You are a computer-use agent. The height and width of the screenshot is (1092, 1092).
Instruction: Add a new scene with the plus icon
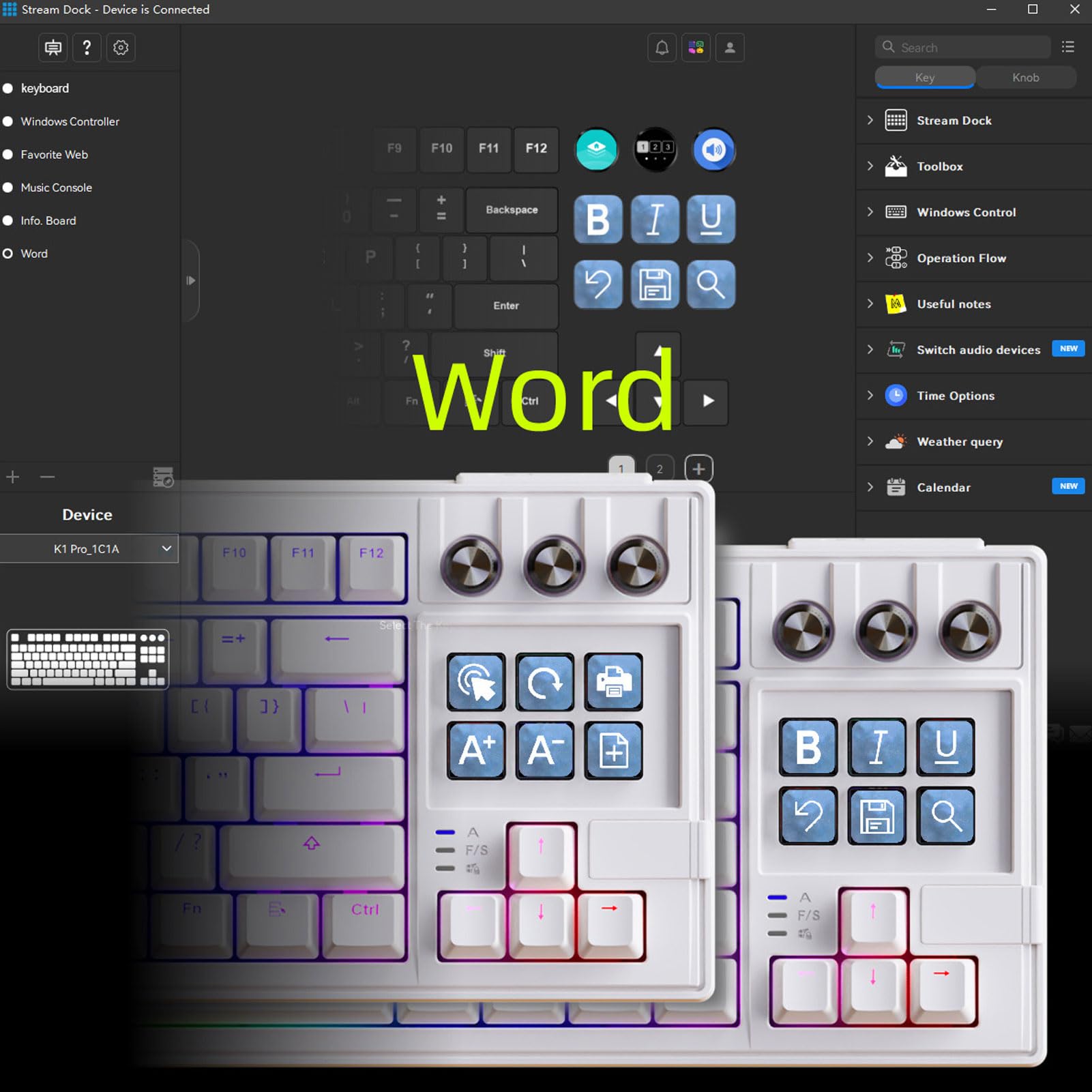tap(13, 477)
